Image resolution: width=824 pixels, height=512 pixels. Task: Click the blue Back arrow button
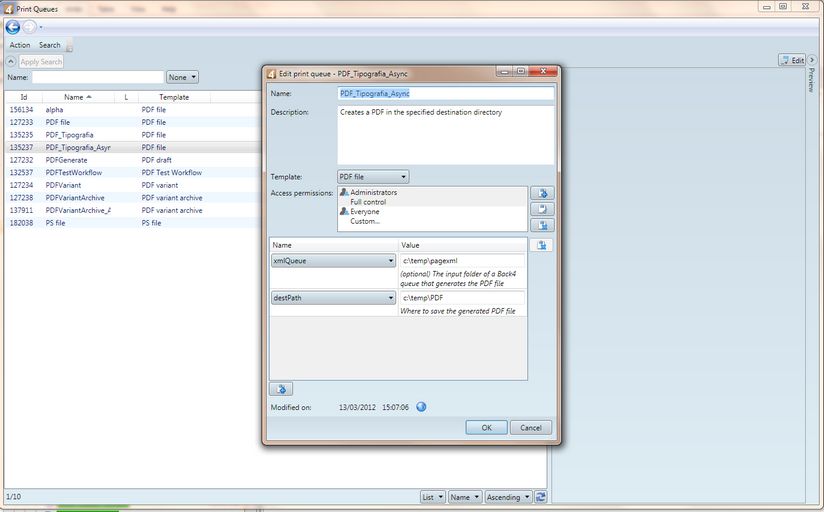pos(13,27)
